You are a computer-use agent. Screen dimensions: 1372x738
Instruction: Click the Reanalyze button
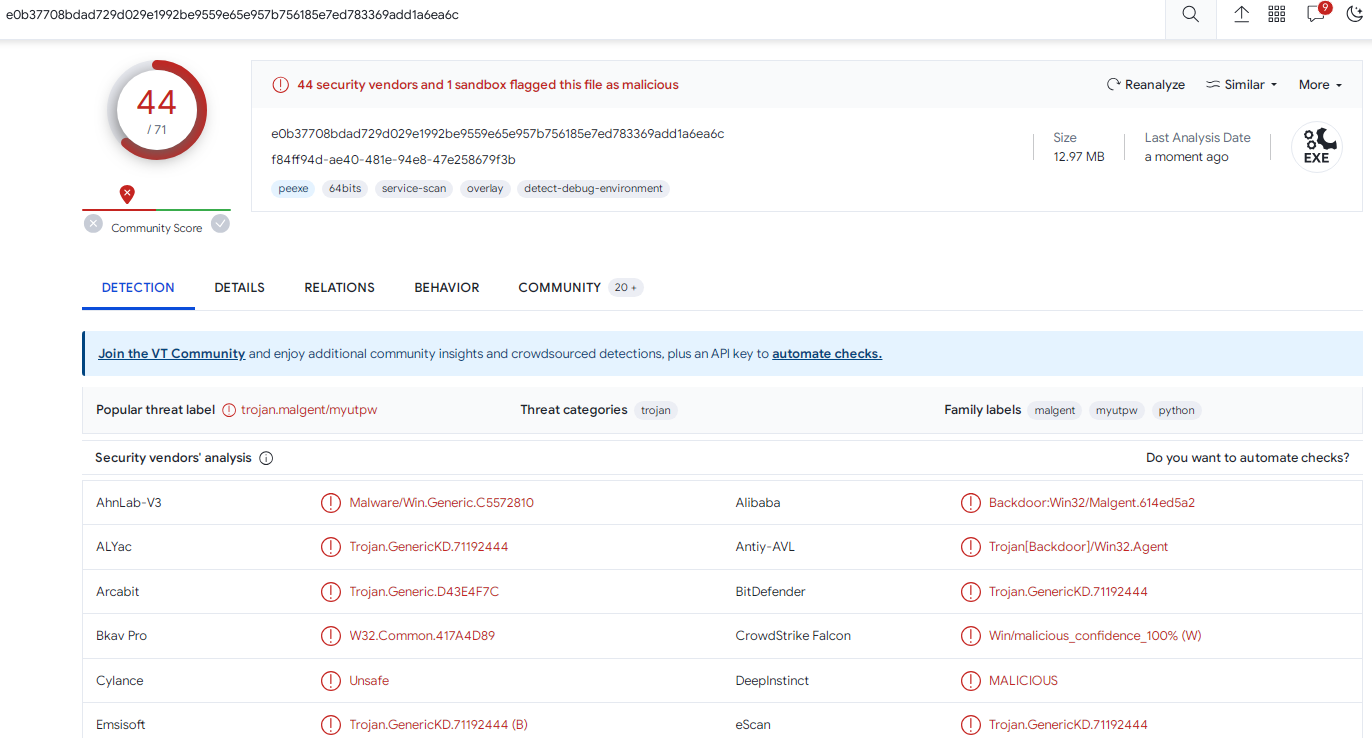tap(1146, 85)
